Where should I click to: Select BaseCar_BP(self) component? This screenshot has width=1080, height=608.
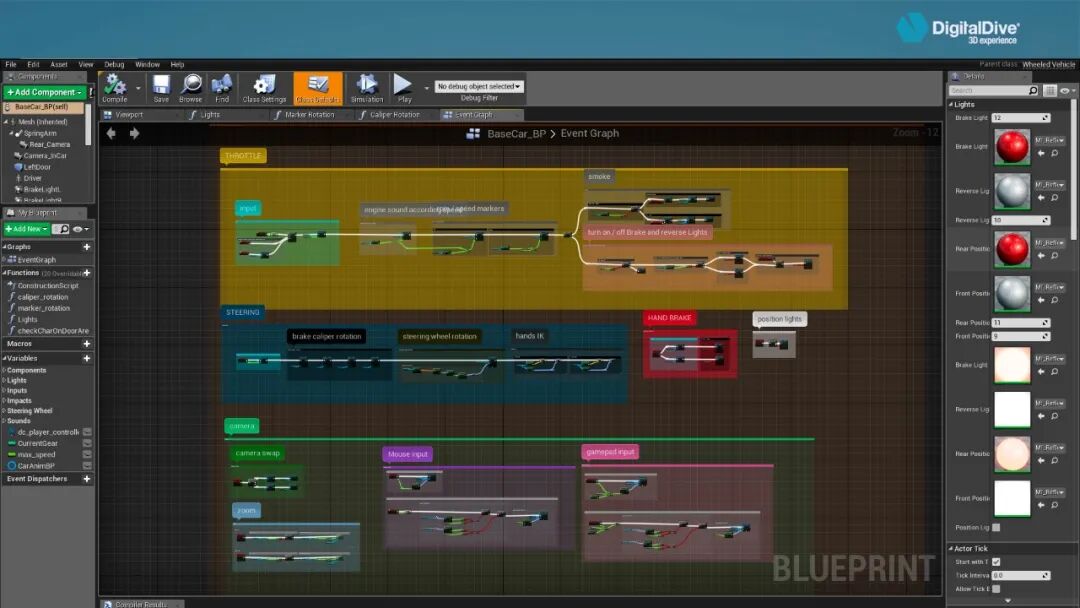tap(43, 107)
